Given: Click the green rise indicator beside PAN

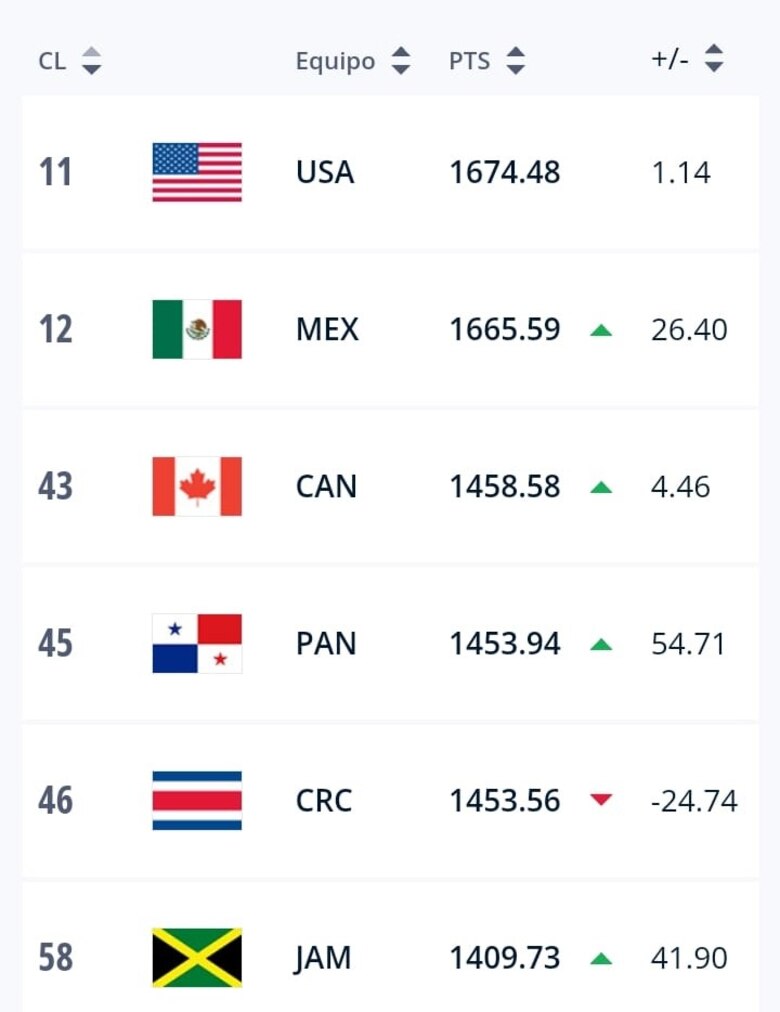Looking at the screenshot, I should (601, 644).
